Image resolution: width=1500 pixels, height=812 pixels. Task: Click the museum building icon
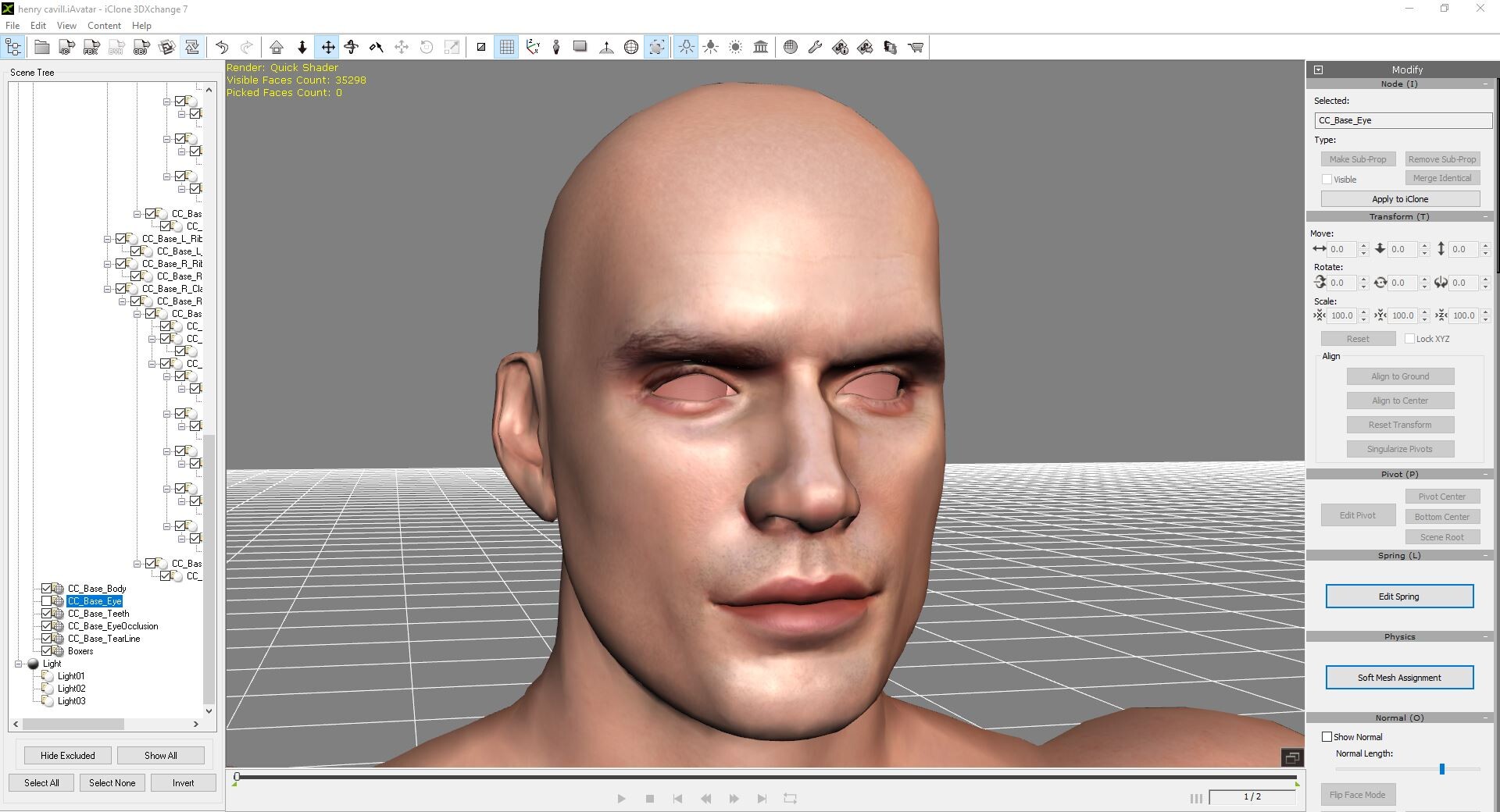point(761,48)
